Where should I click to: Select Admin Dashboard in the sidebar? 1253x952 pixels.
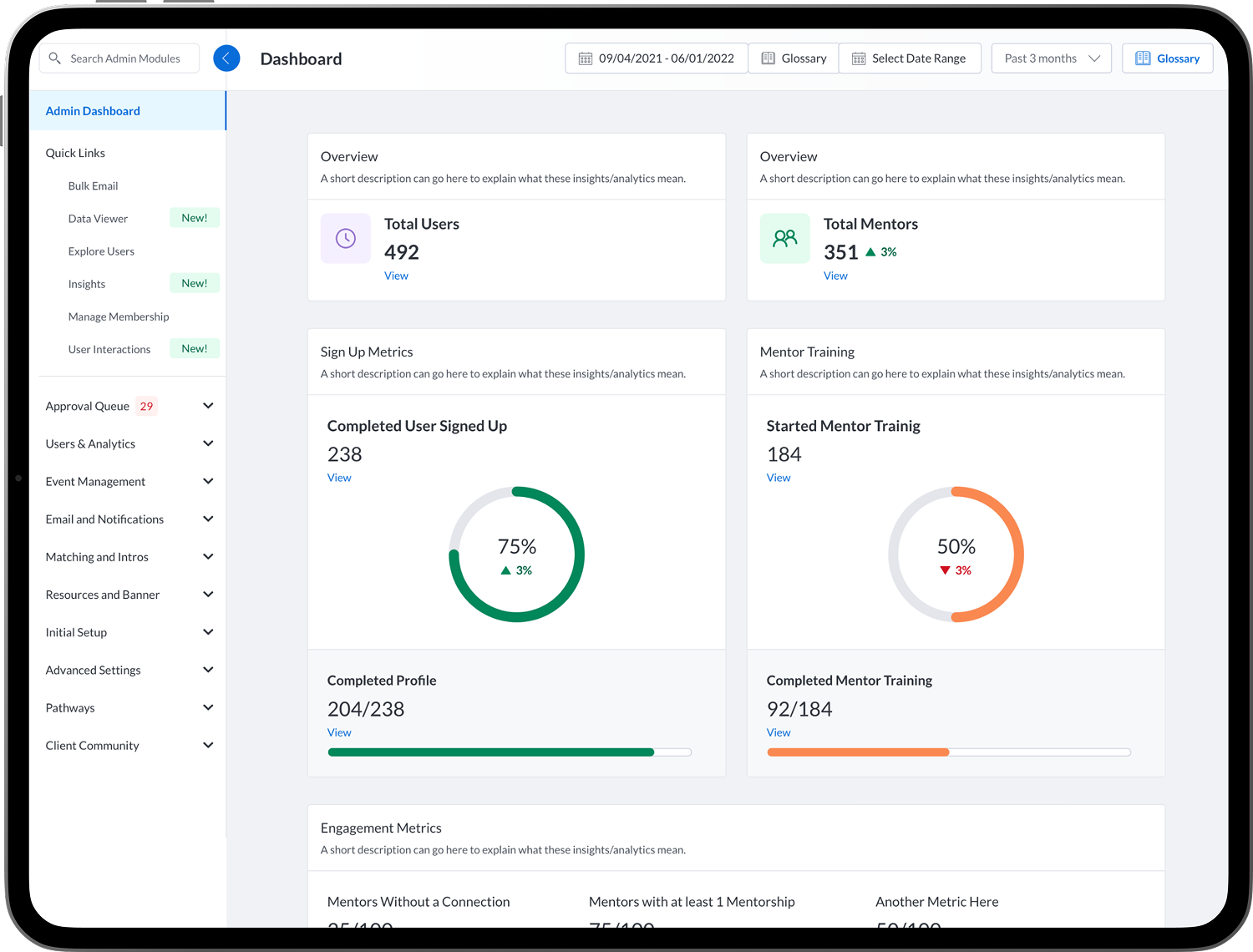93,111
